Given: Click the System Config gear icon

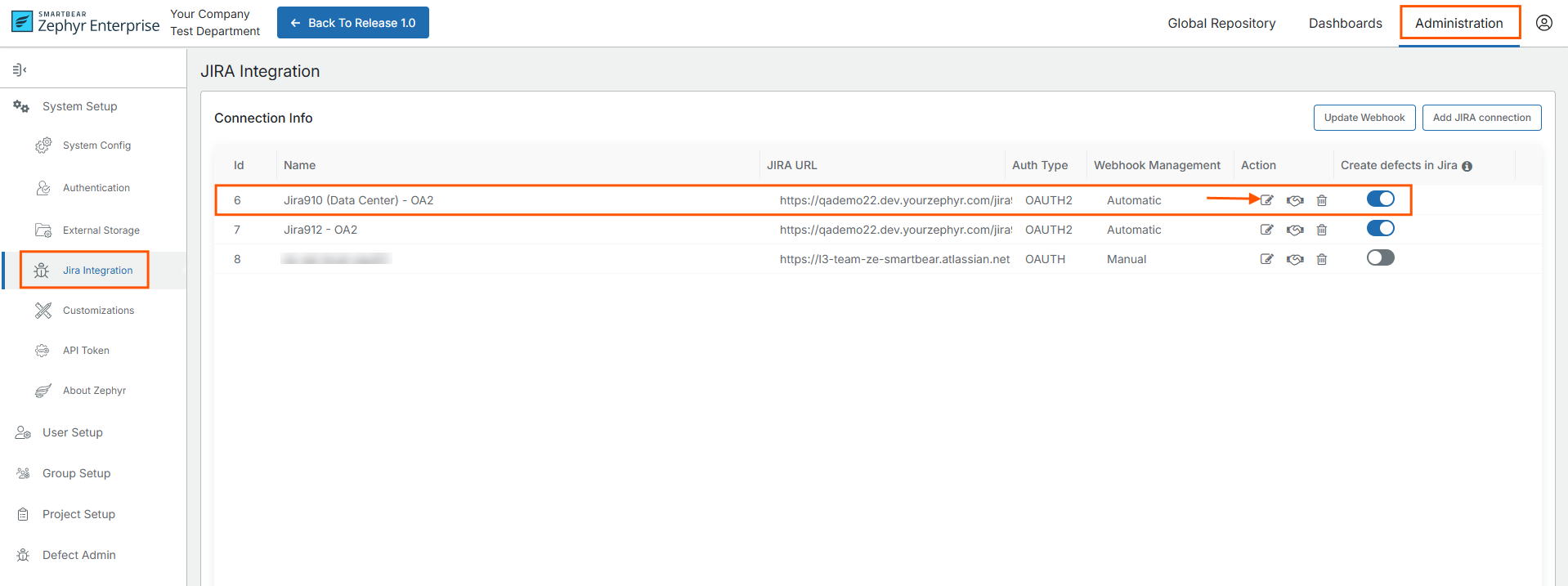Looking at the screenshot, I should pyautogui.click(x=43, y=145).
